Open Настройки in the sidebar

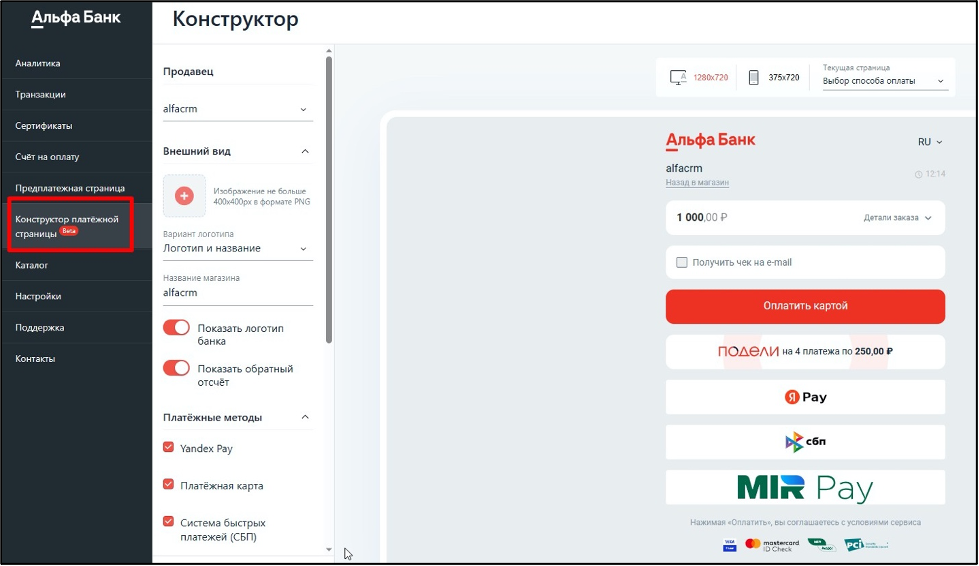(x=38, y=296)
